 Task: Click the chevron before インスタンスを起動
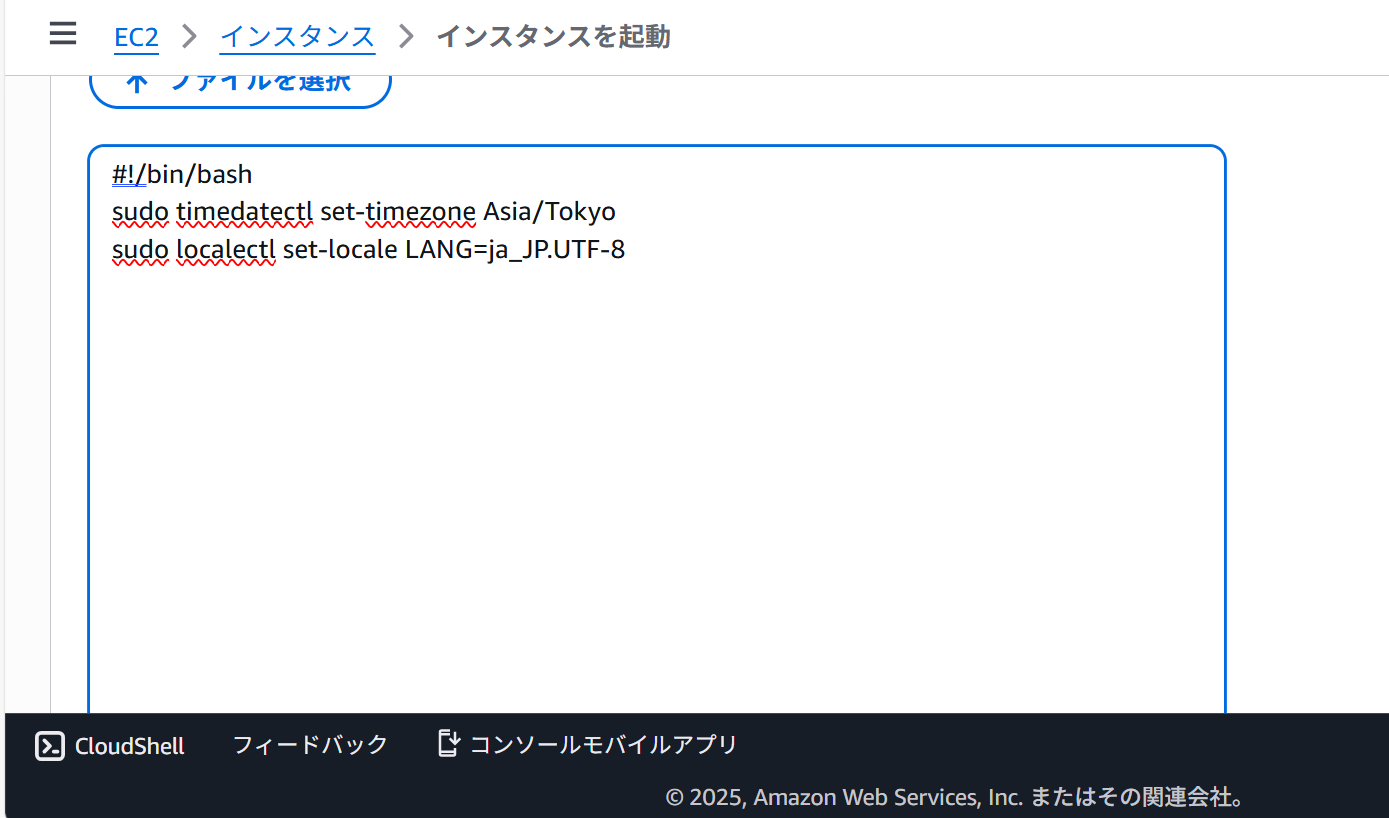coord(405,36)
